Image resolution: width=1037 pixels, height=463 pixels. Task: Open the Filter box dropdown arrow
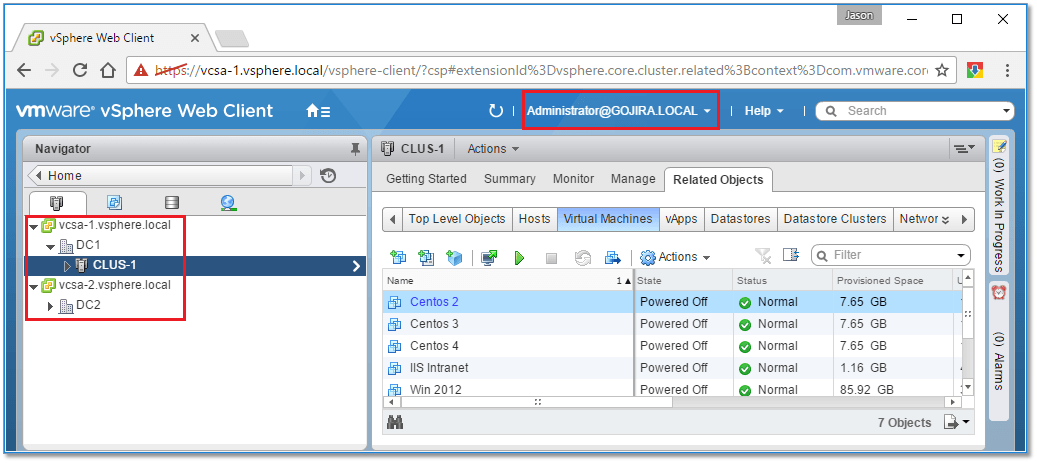tap(961, 255)
